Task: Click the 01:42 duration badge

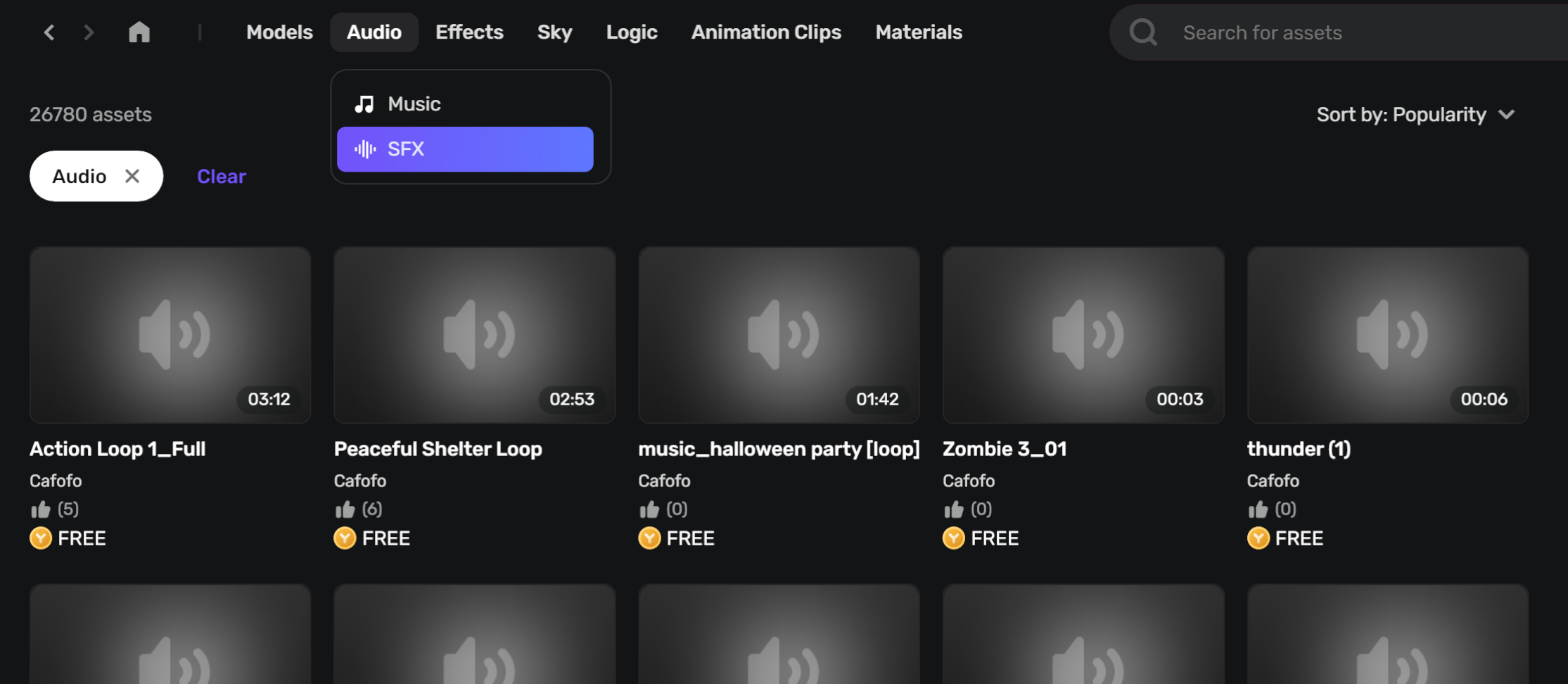Action: click(x=877, y=399)
